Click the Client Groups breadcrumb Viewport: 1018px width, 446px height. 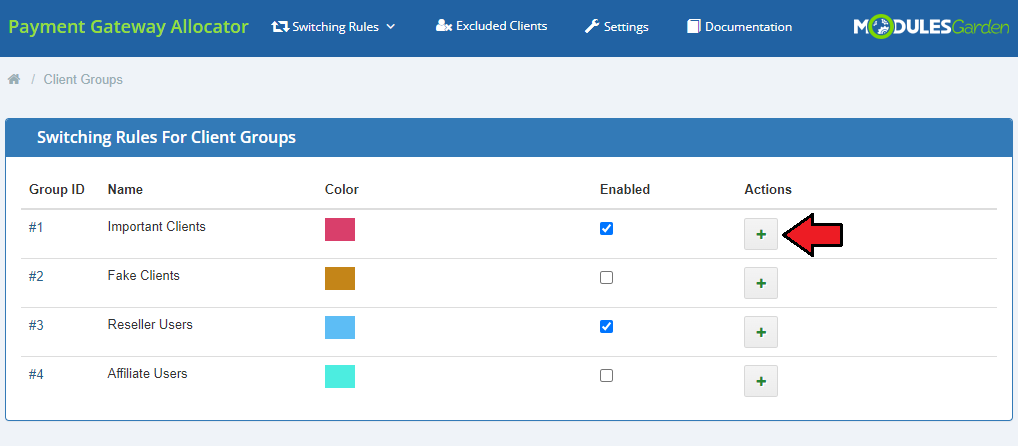click(x=83, y=80)
